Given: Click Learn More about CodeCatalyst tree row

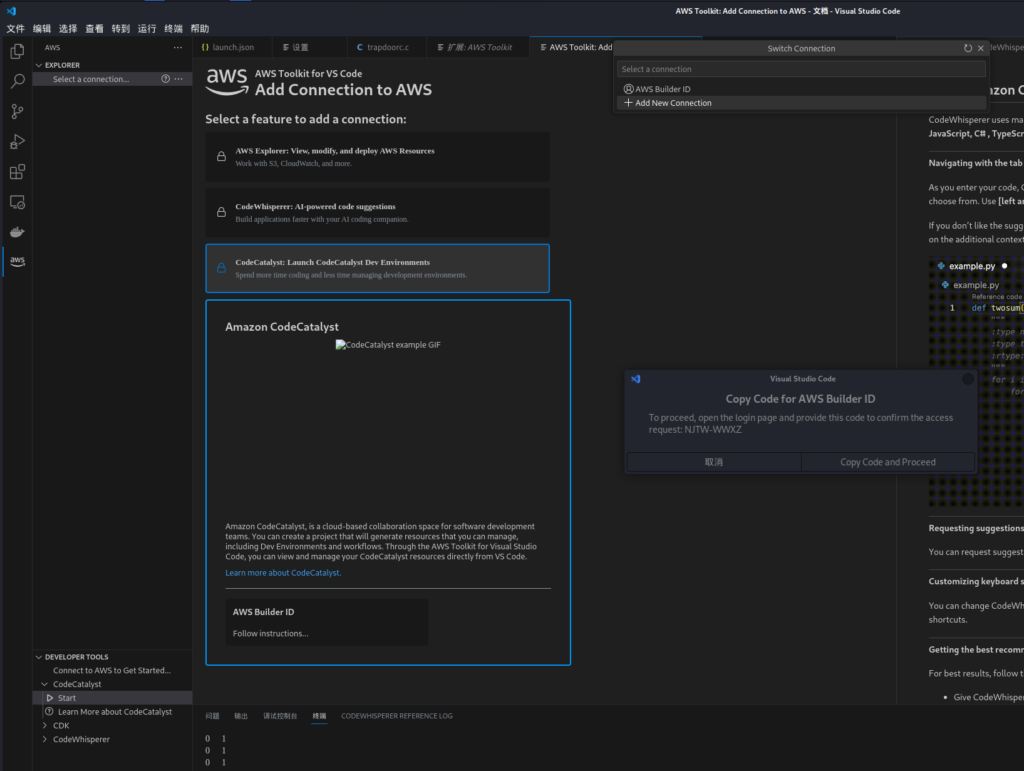Looking at the screenshot, I should [x=112, y=712].
